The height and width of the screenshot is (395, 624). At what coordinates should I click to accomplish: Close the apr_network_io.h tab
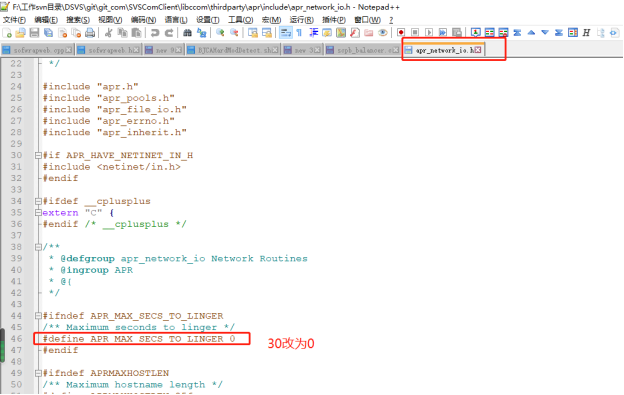(x=478, y=50)
